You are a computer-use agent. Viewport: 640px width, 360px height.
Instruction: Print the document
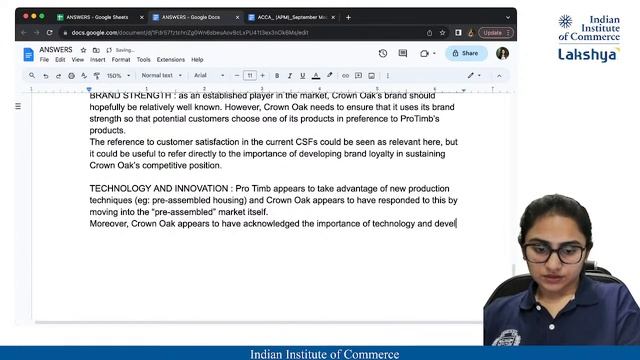71,76
